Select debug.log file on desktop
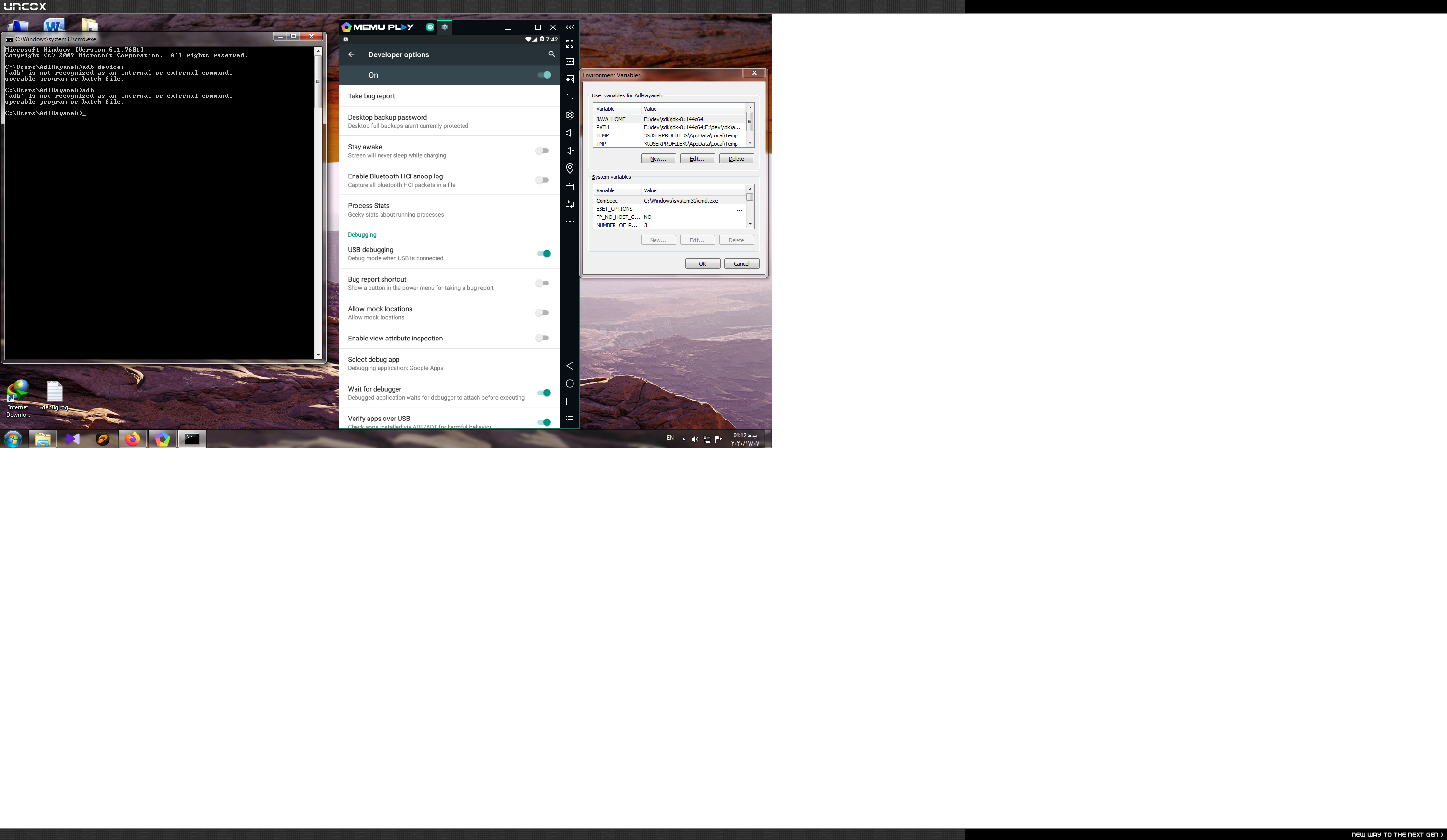The width and height of the screenshot is (1447, 840). (55, 396)
